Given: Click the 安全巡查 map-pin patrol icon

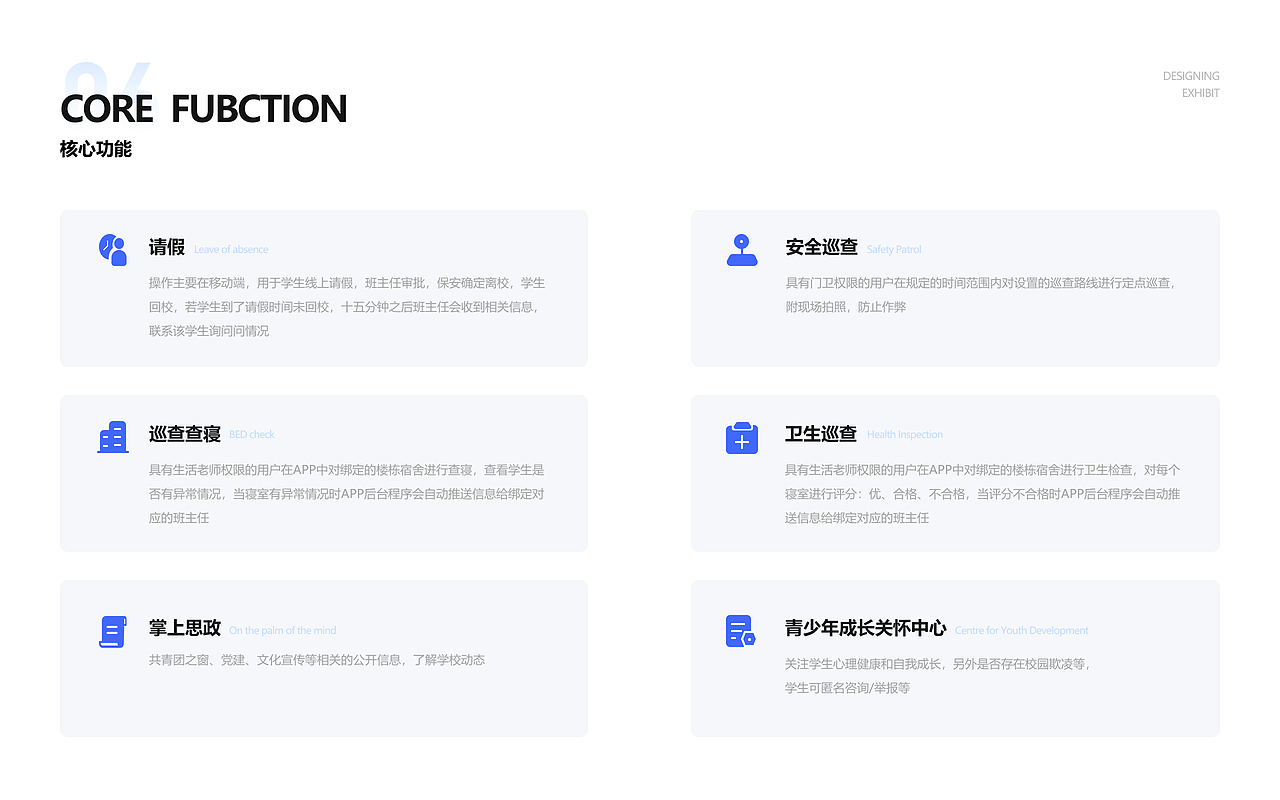Looking at the screenshot, I should tap(741, 250).
